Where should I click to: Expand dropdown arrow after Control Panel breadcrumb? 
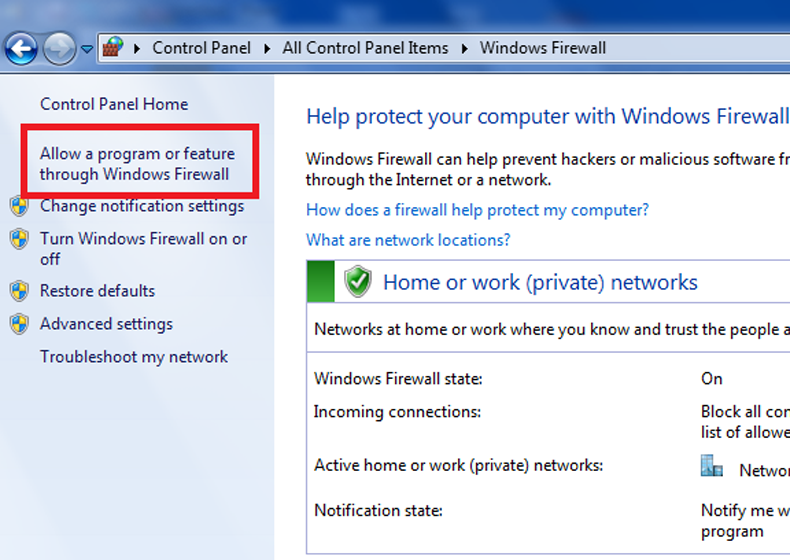[x=267, y=48]
